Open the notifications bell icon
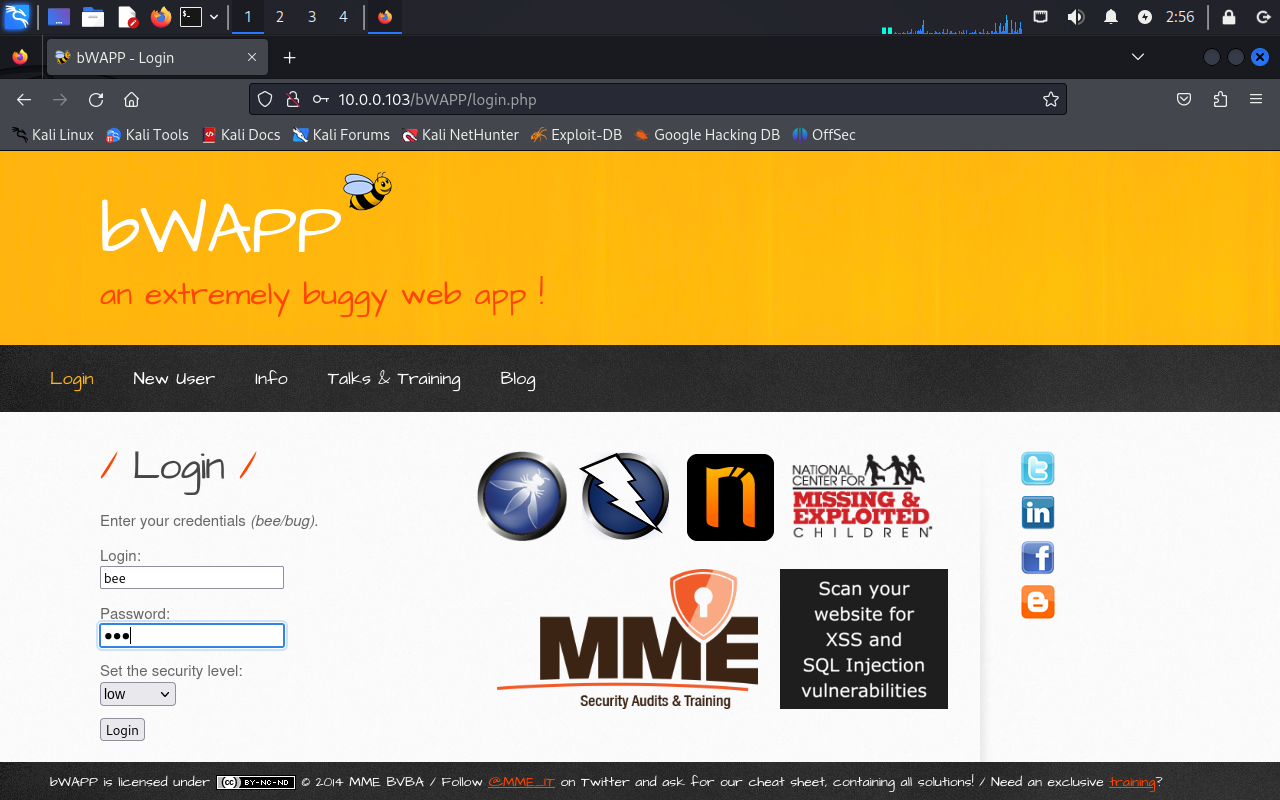The image size is (1280, 800). point(1111,17)
